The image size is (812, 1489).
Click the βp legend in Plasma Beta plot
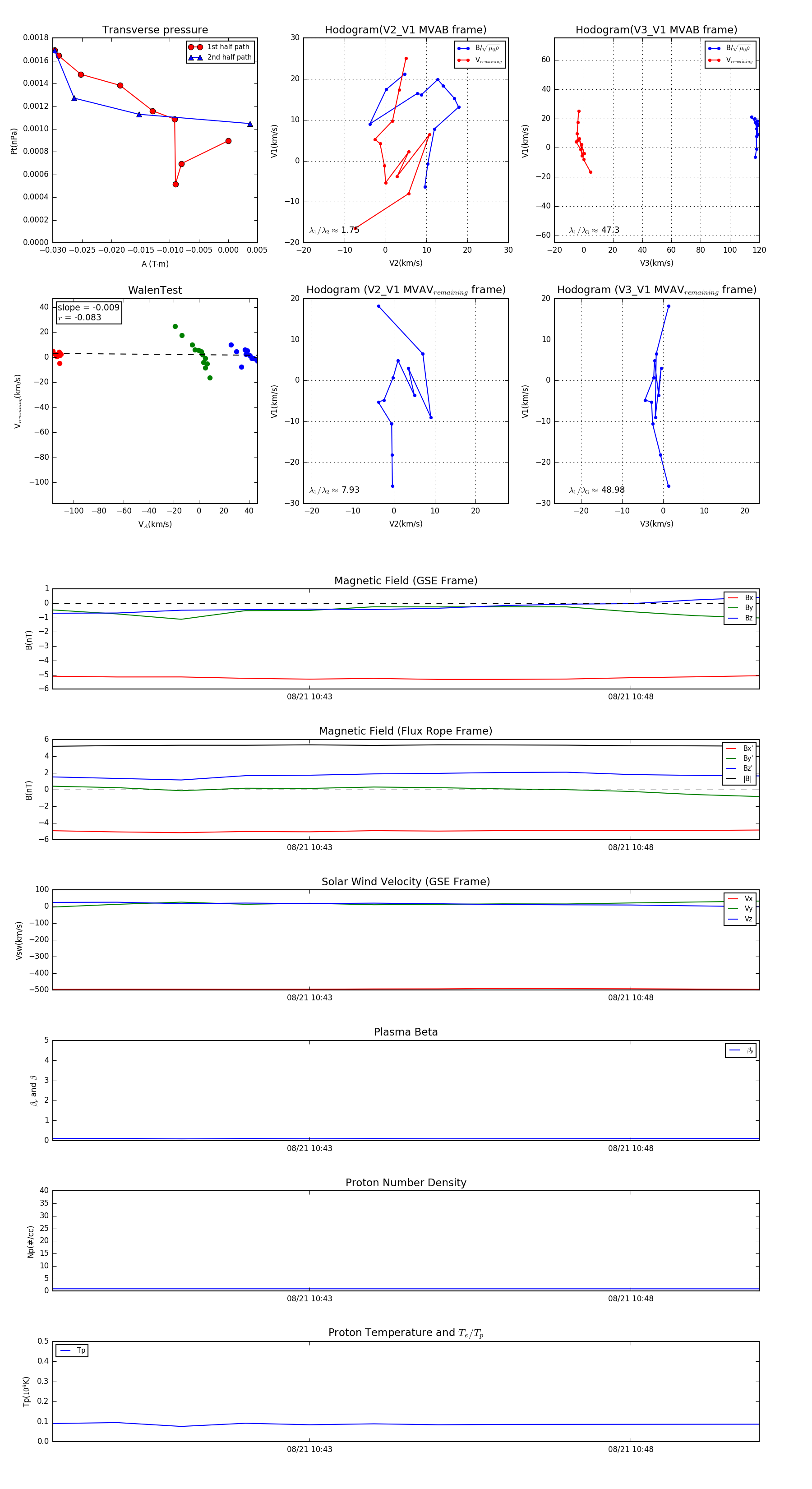click(x=741, y=1050)
